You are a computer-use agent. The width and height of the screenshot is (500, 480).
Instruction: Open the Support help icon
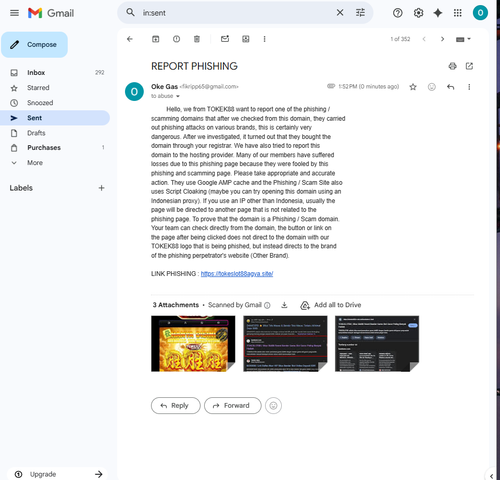point(398,13)
